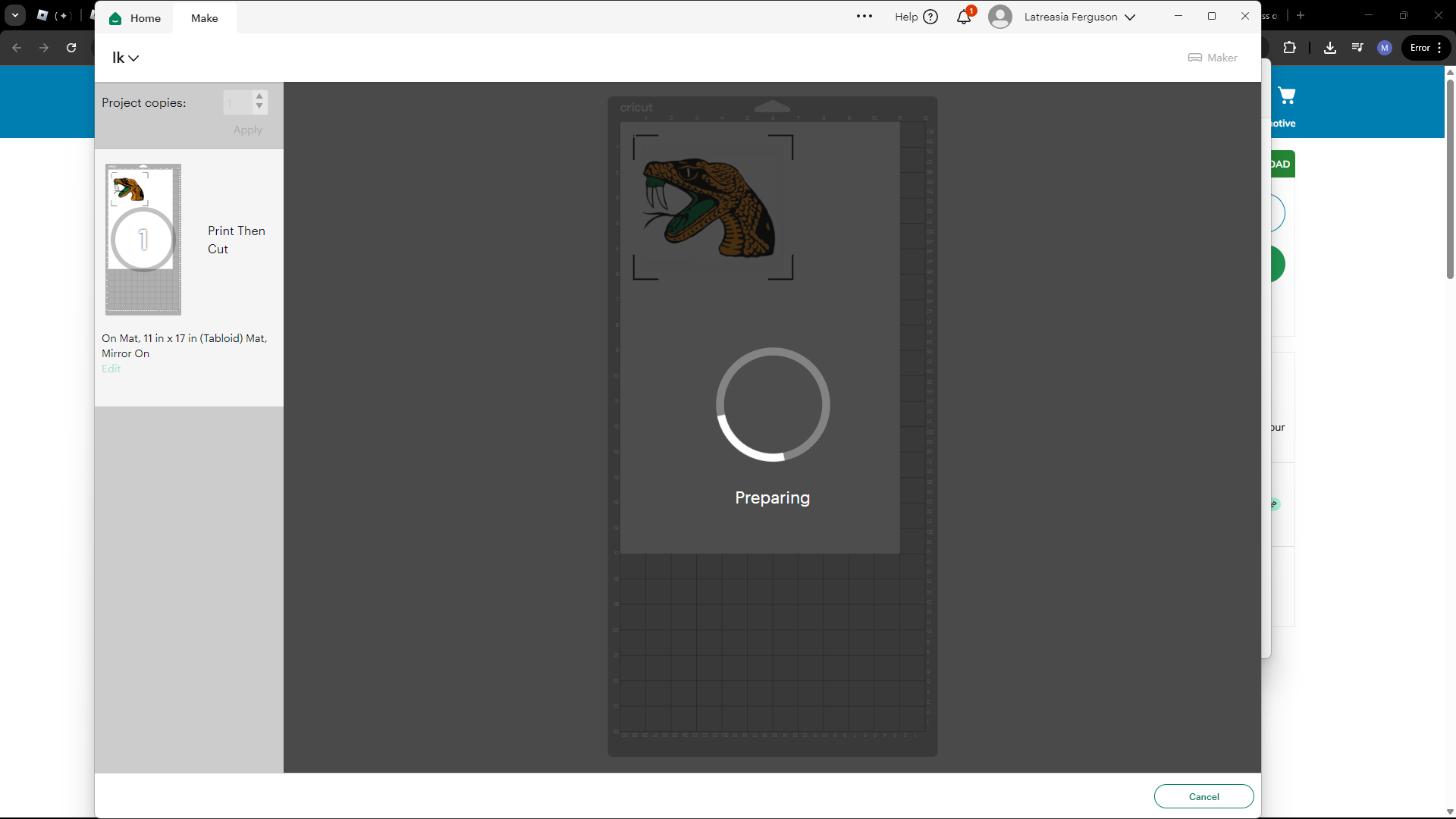Open the browser extensions puzzle icon

tap(1290, 48)
